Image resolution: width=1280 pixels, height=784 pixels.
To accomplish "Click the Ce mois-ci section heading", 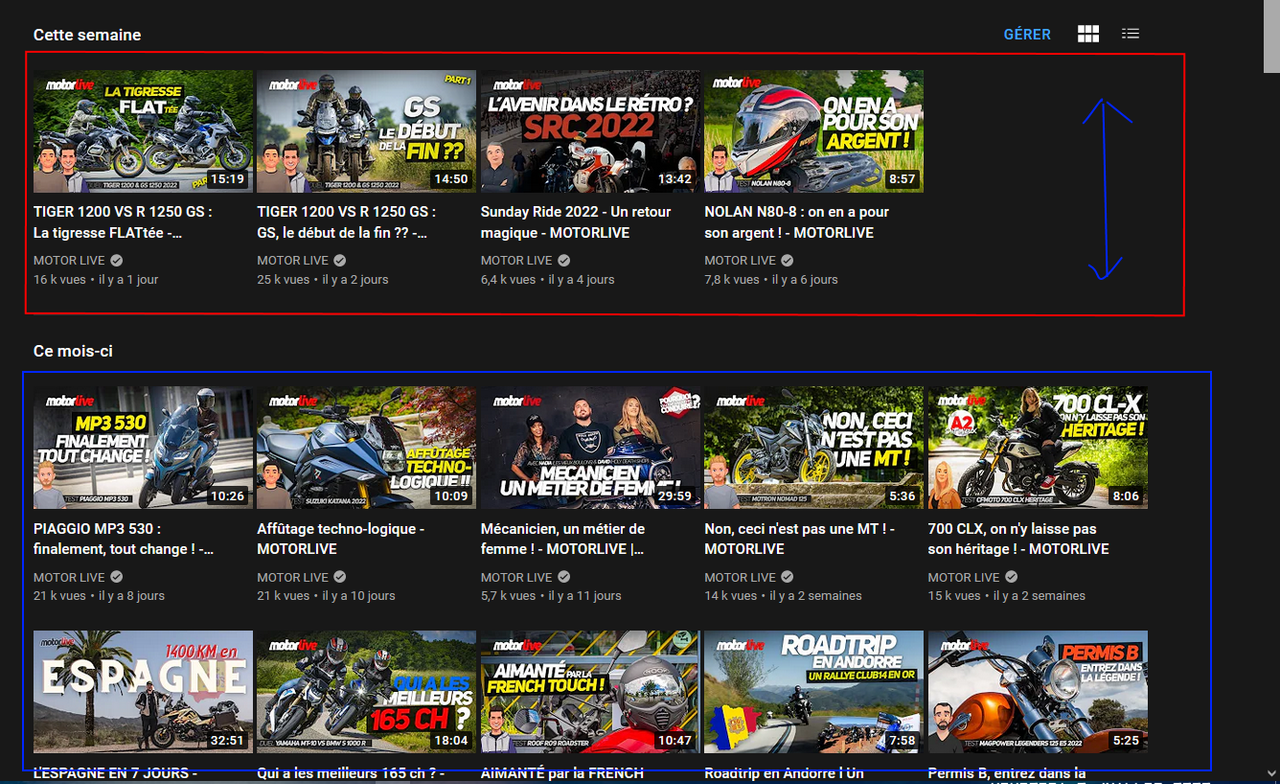I will [x=73, y=351].
